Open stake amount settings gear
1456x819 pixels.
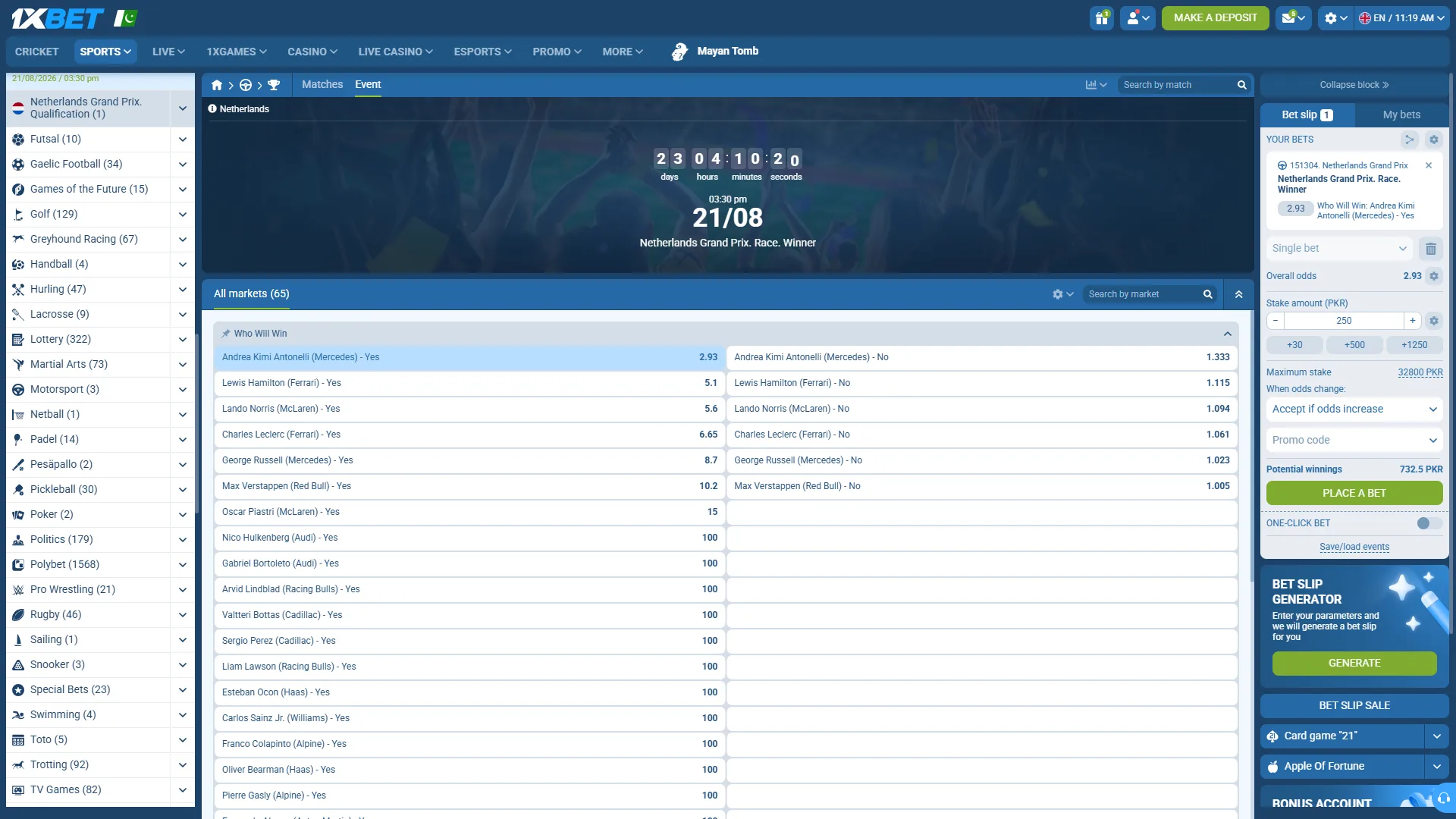1434,321
